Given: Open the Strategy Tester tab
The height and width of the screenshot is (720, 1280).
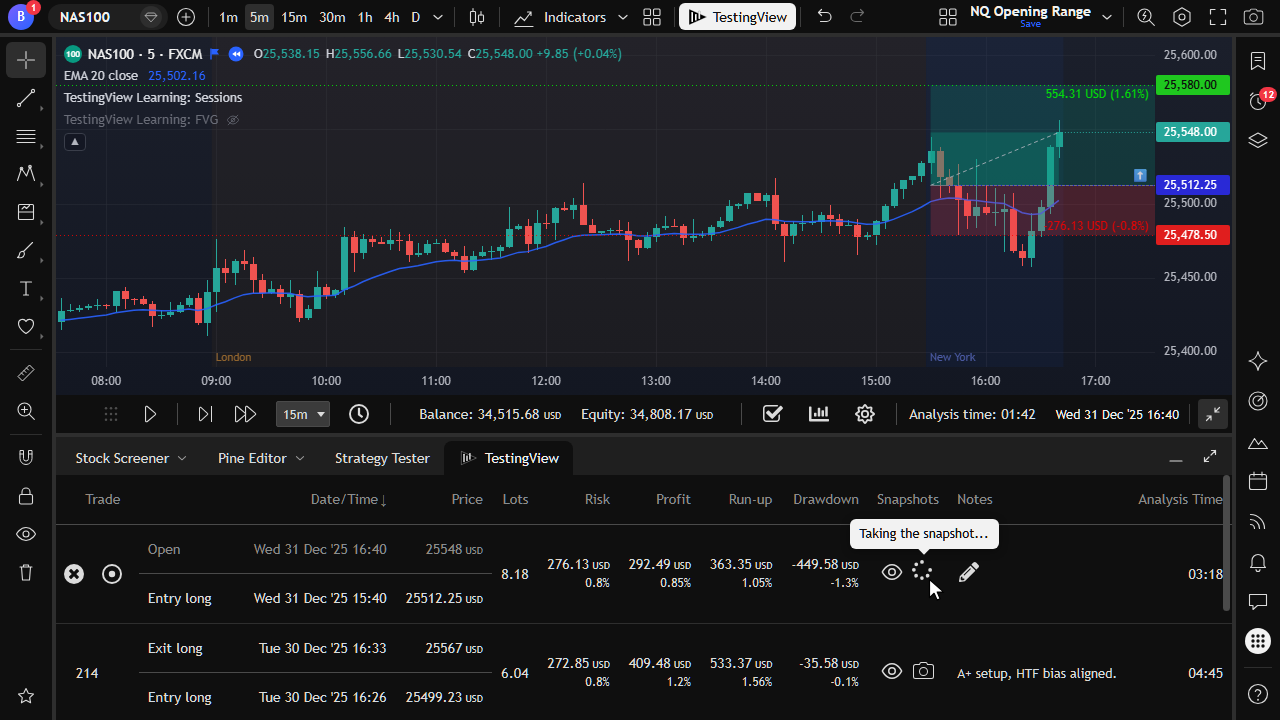Looking at the screenshot, I should (x=382, y=458).
